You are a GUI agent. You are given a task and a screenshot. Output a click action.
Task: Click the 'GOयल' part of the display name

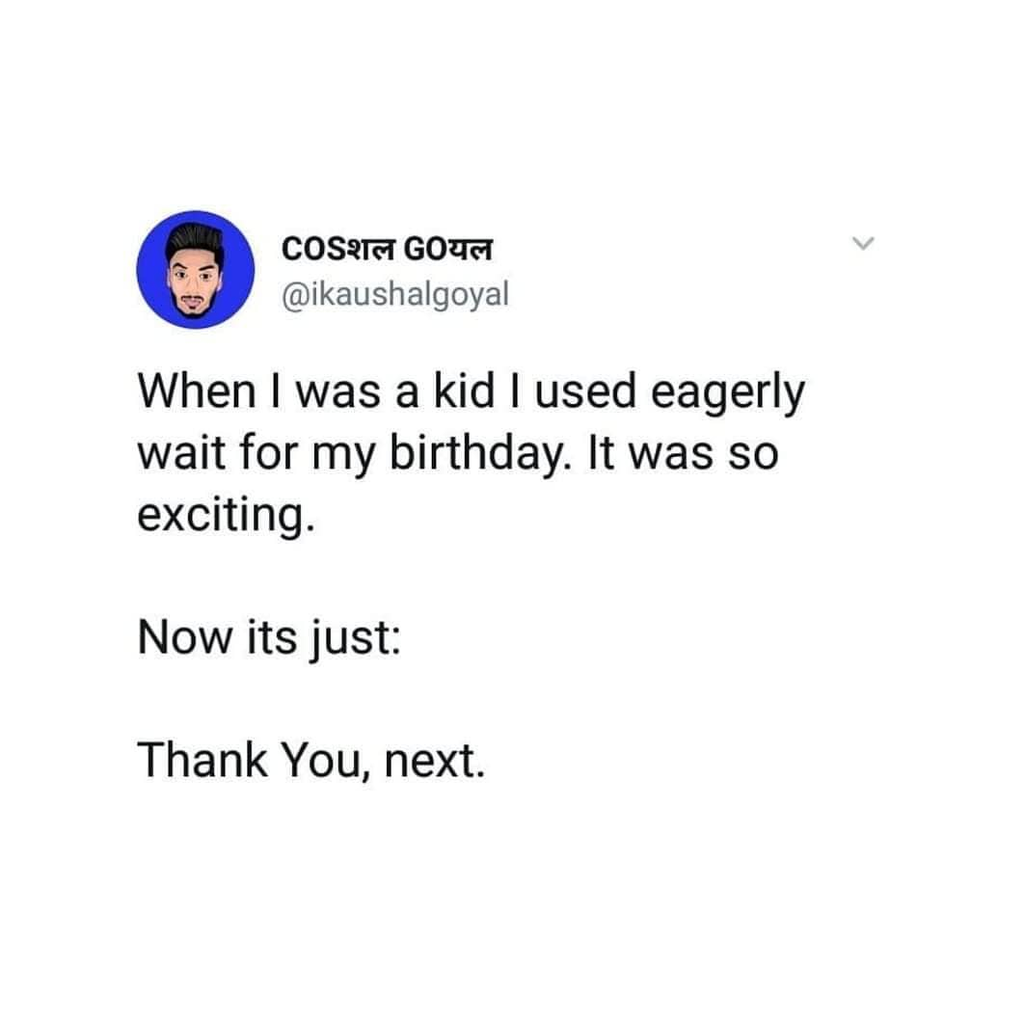coord(449,249)
